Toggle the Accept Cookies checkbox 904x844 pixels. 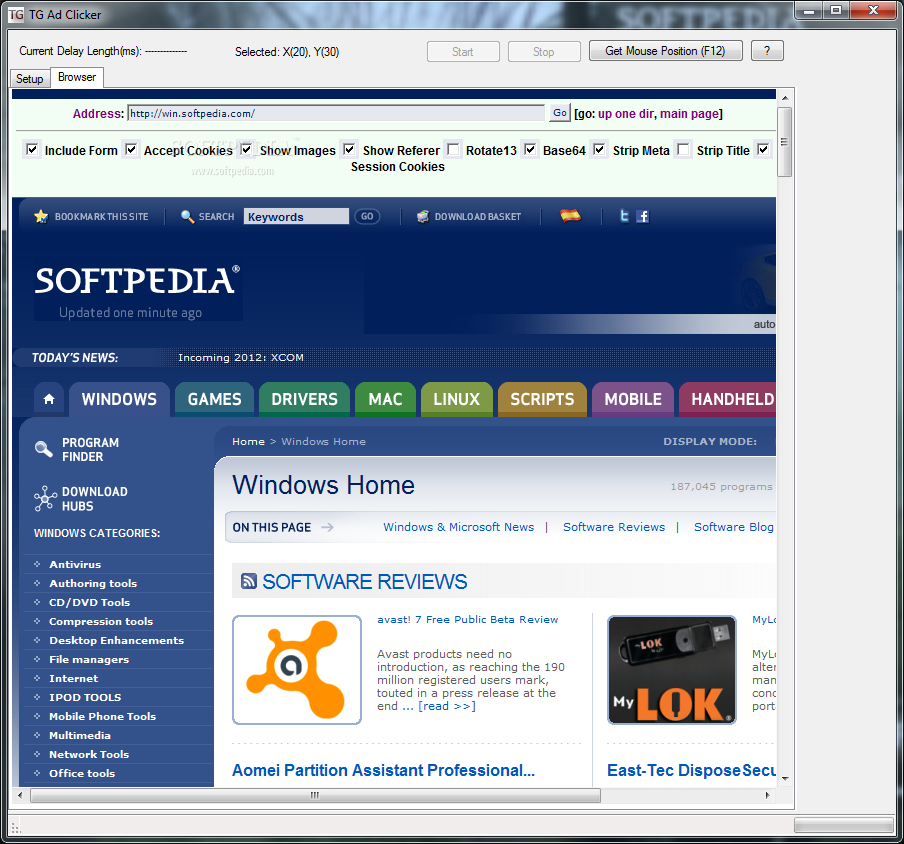131,150
